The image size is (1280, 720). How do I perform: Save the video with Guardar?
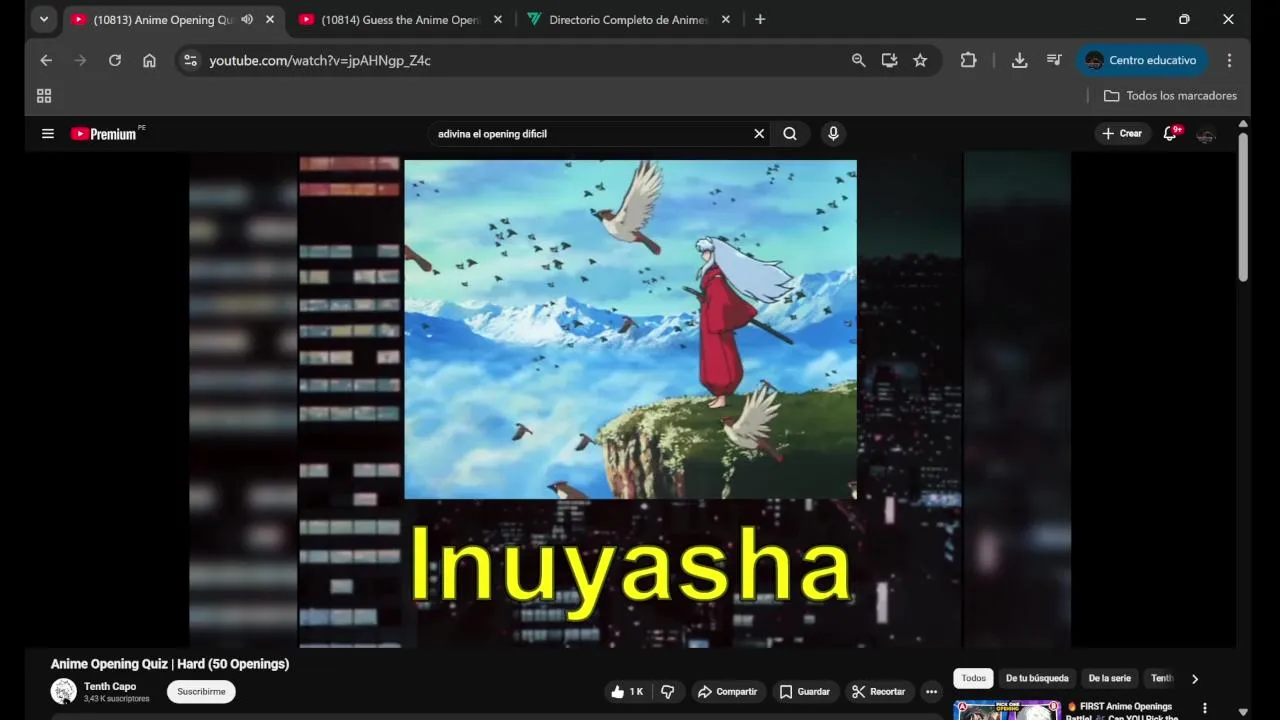[x=804, y=691]
